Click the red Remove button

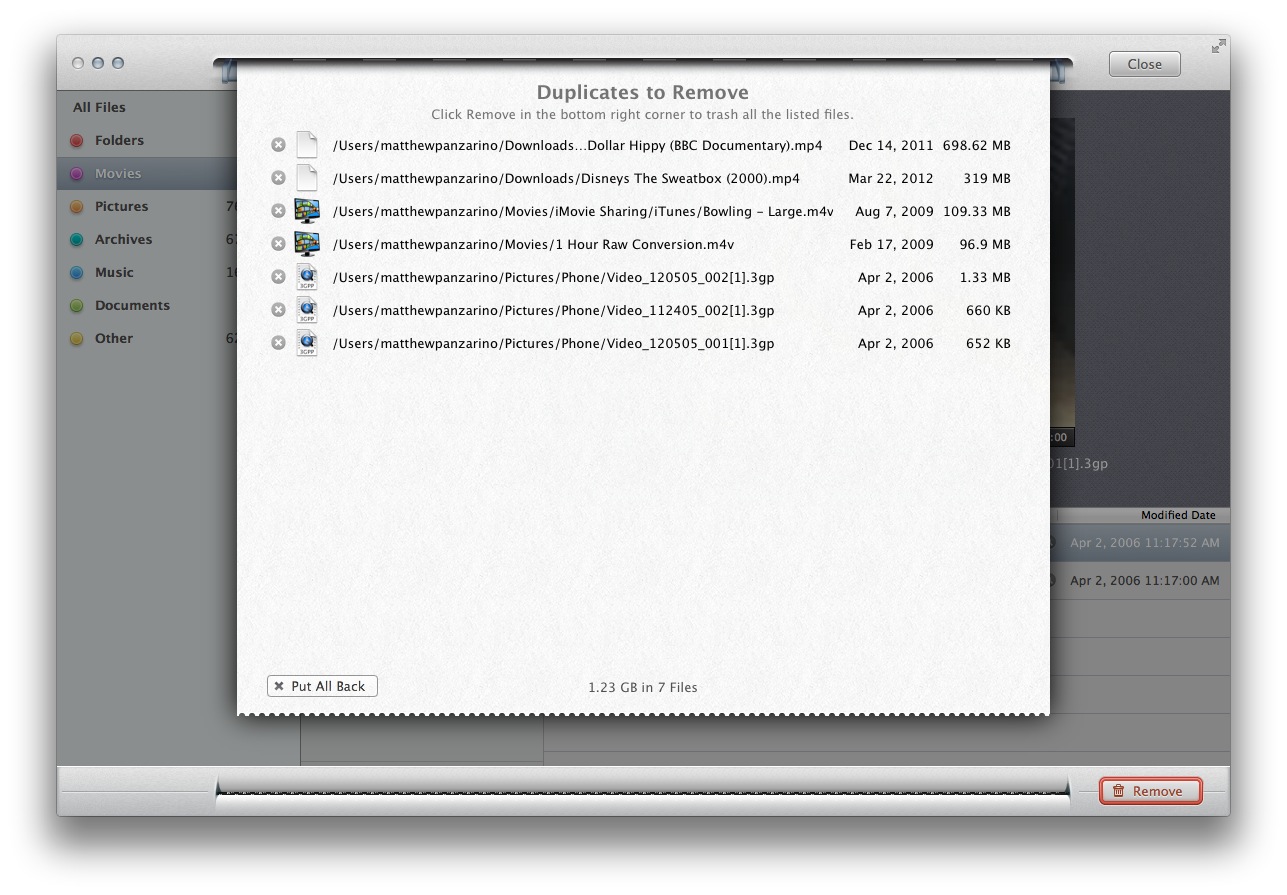(1150, 791)
